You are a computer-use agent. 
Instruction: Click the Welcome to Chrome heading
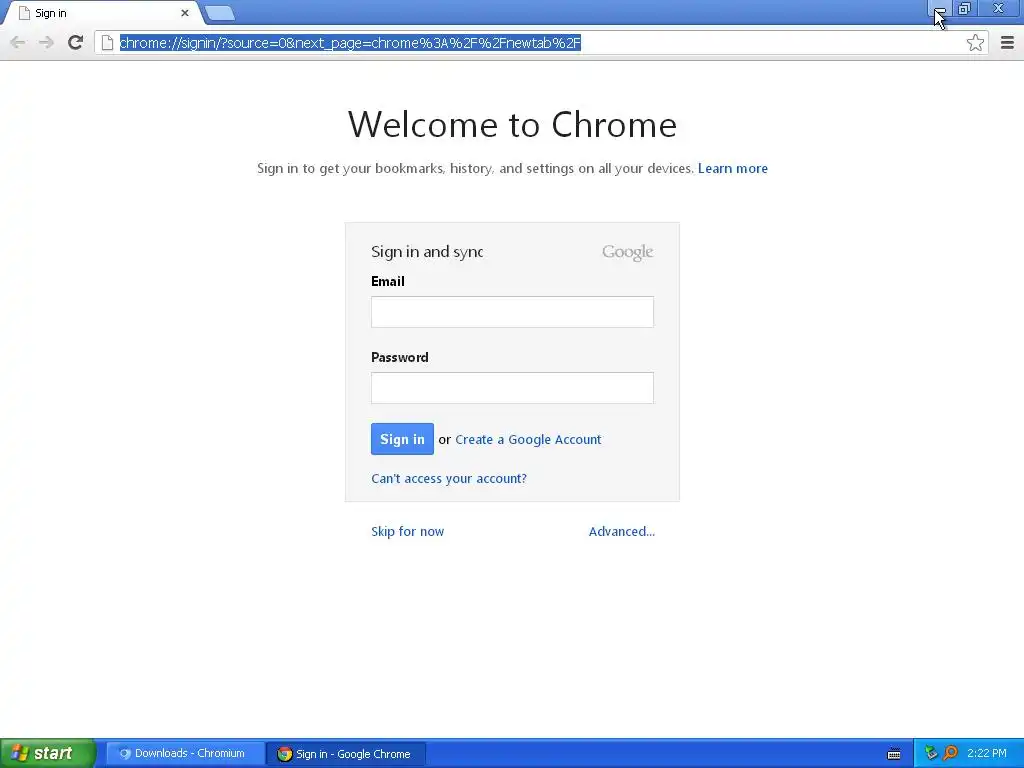(x=512, y=124)
